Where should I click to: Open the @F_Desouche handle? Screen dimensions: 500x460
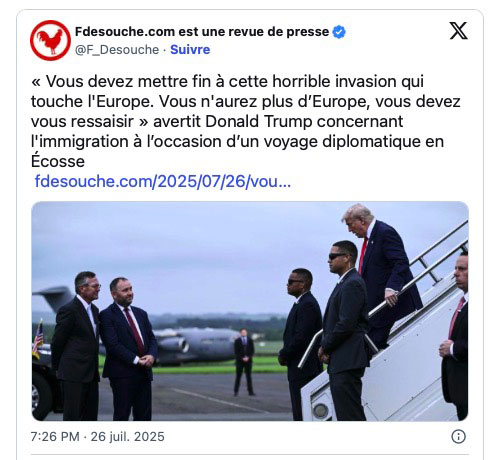117,50
